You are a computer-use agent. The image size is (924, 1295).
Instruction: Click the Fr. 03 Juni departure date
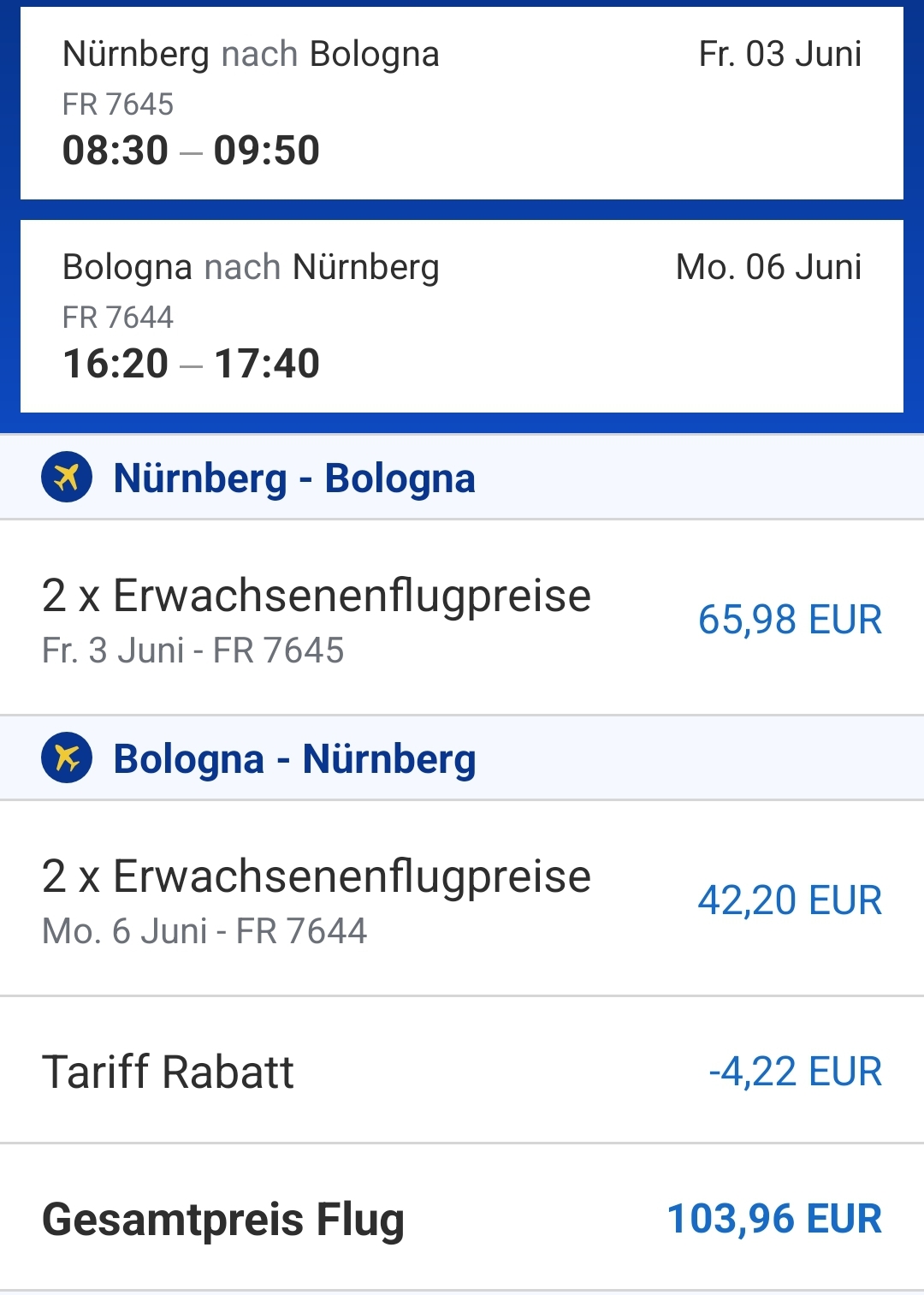pos(779,54)
